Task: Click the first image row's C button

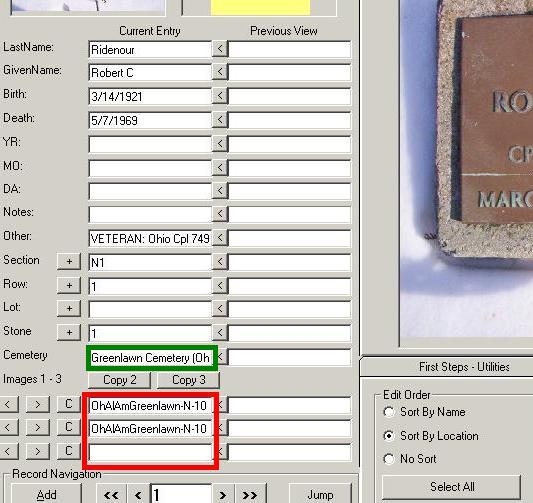Action: [69, 404]
